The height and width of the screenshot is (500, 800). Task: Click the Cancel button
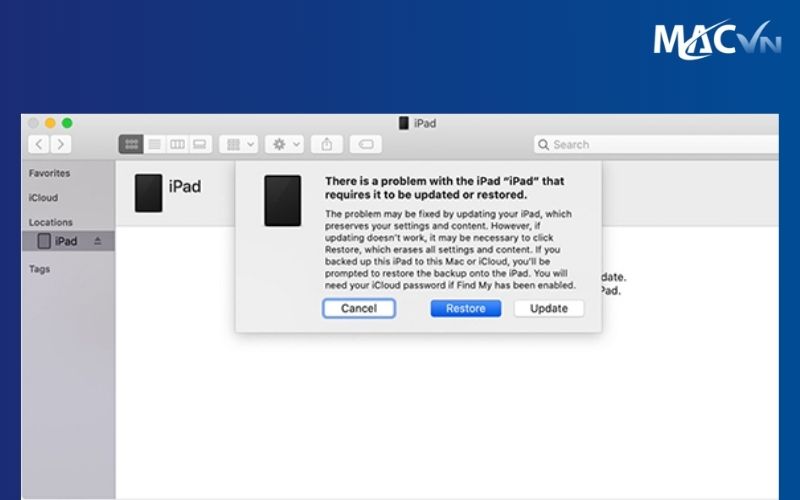click(x=359, y=308)
